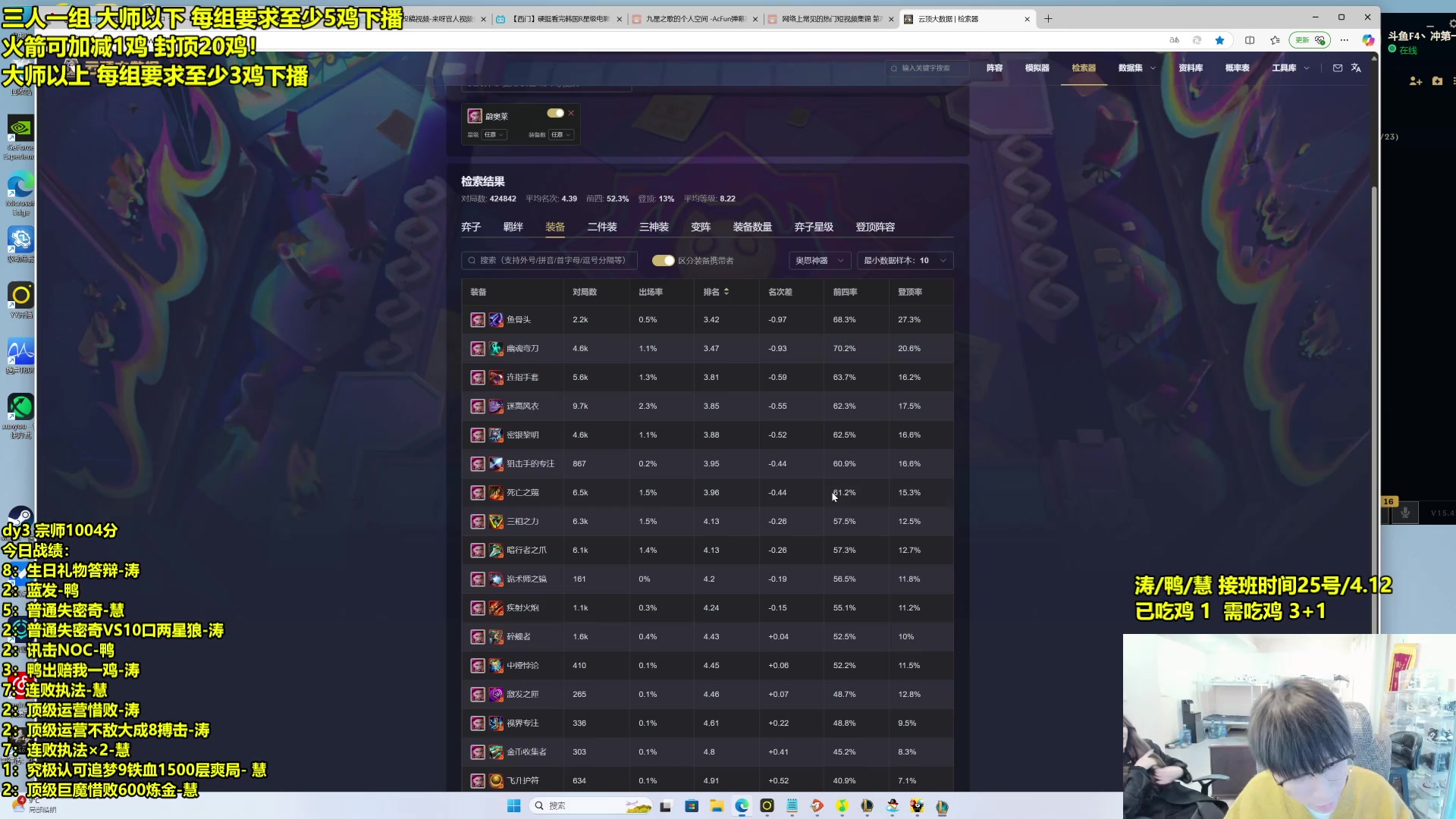Switch to the 二件装 tab
This screenshot has height=819, width=1456.
pos(602,227)
